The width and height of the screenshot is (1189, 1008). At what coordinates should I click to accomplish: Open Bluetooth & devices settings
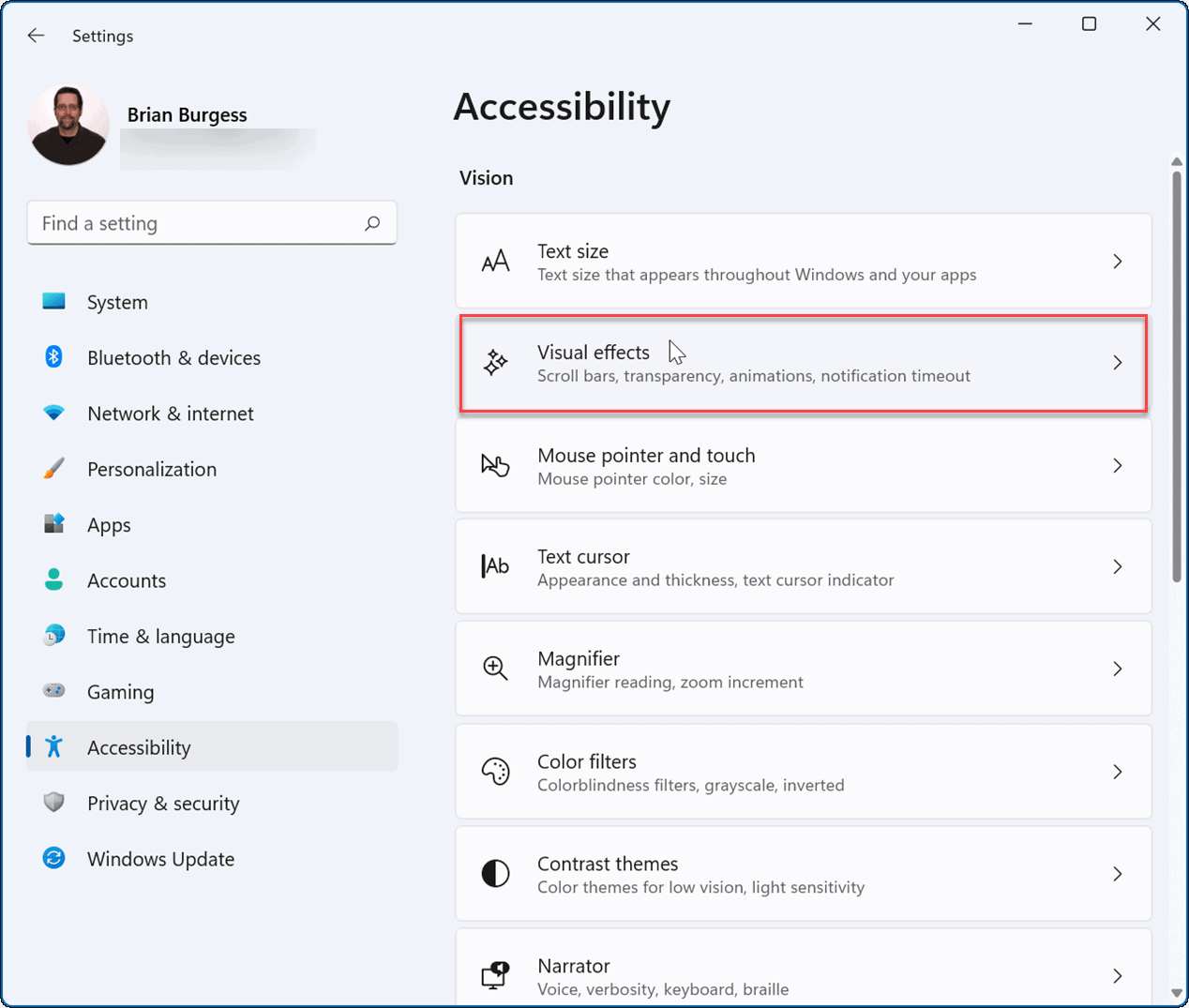(53, 357)
